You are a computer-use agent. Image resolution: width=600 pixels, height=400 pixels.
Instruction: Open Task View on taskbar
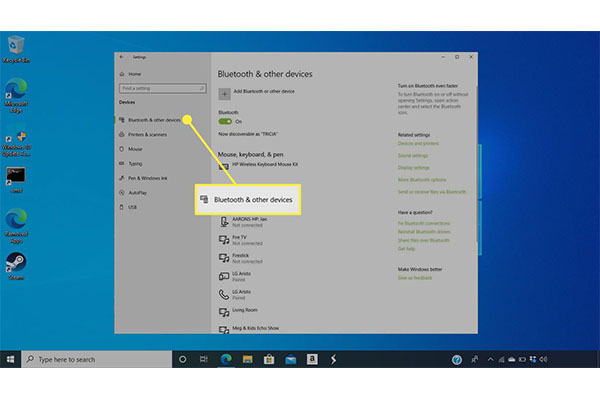tap(204, 359)
